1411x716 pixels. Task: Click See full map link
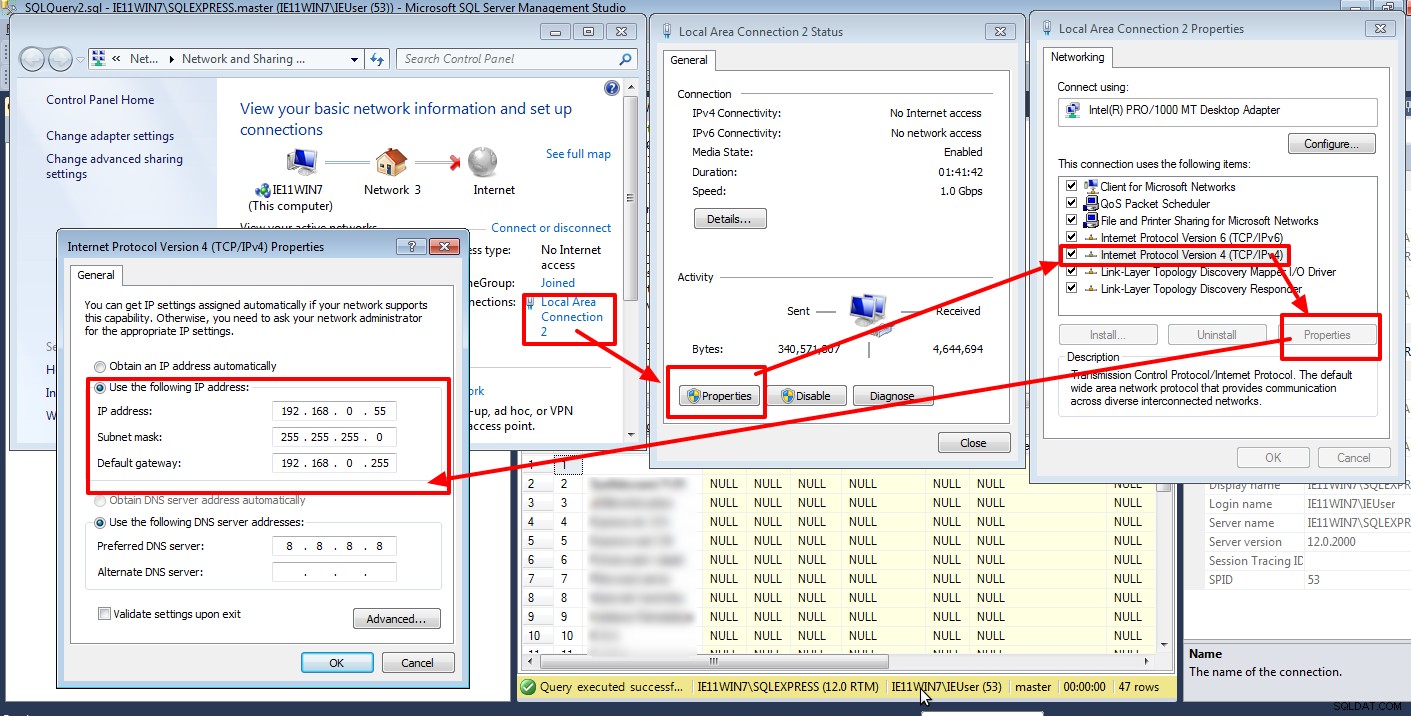pos(578,154)
